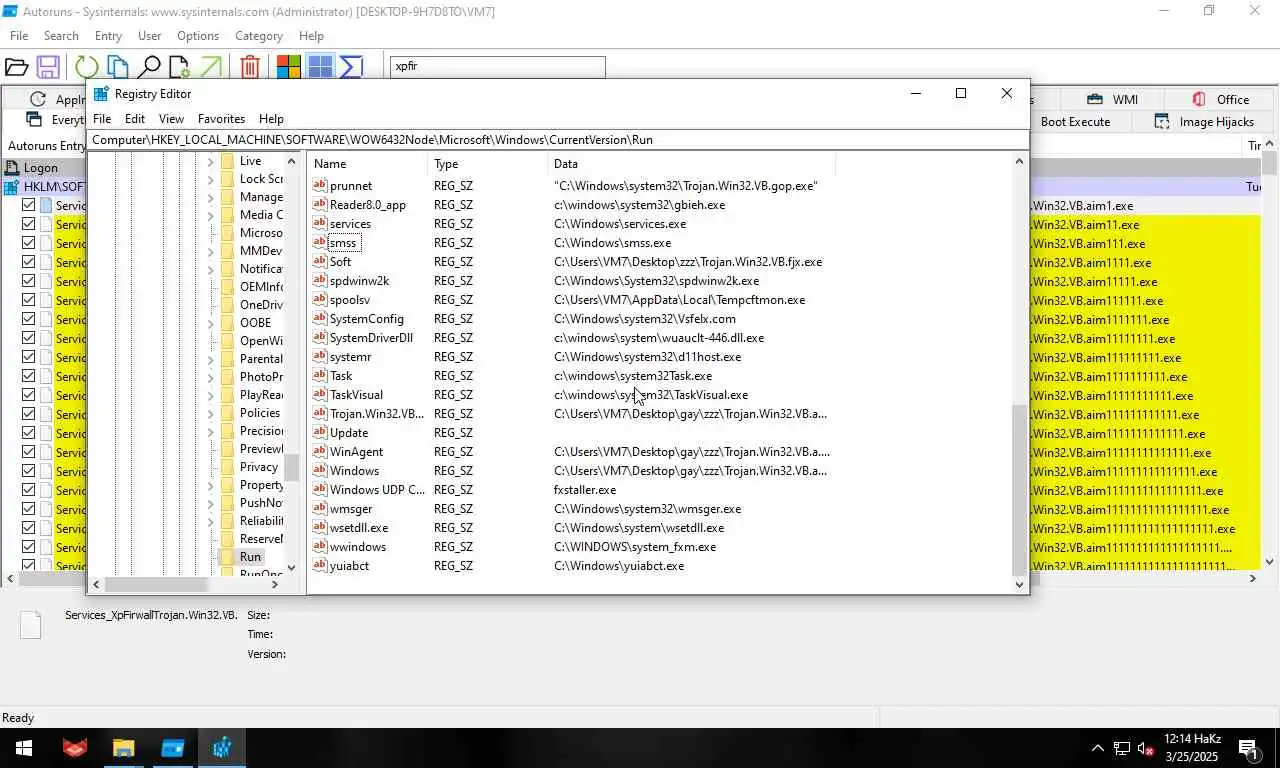Uncheck the Autoruns entry ending aim1.exe
Viewport: 1280px width, 768px height.
(x=28, y=205)
